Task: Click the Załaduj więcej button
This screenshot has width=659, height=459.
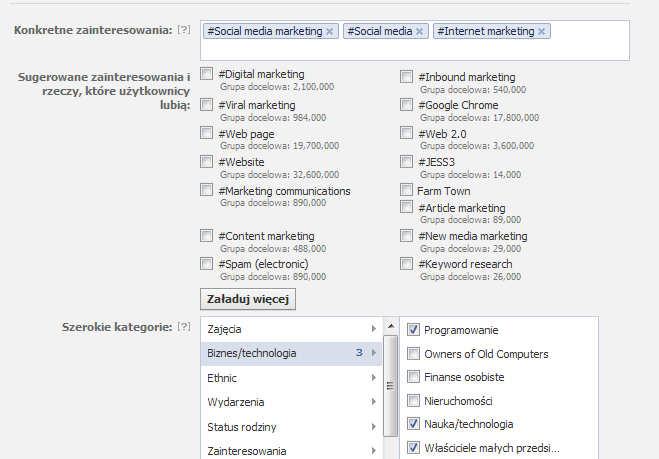Action: (247, 299)
